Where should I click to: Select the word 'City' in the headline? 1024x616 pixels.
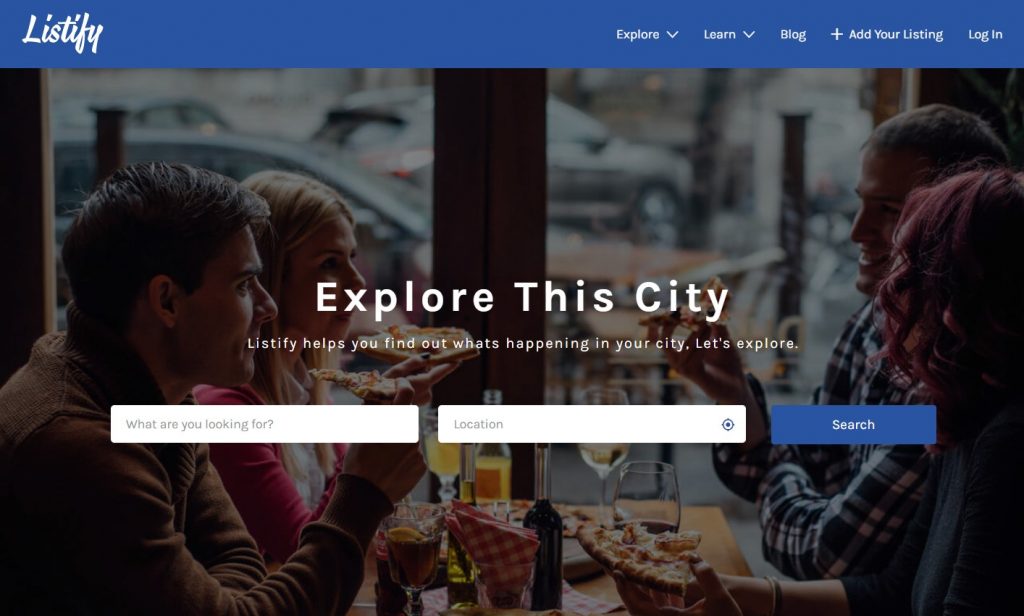pyautogui.click(x=682, y=299)
